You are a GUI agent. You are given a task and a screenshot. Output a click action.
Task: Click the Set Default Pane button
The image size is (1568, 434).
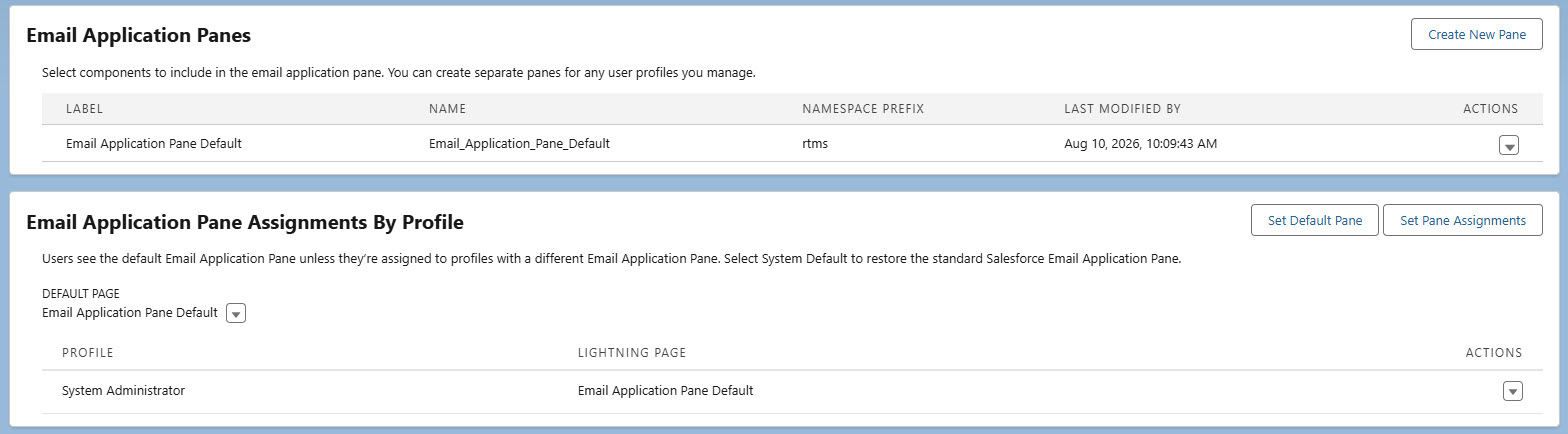pos(1315,220)
